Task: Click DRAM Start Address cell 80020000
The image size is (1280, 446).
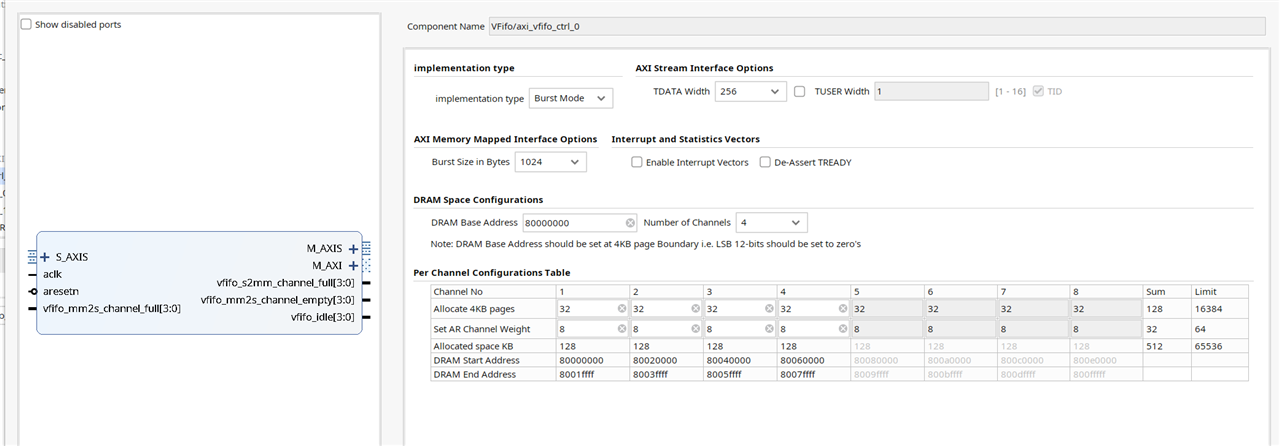Action: point(666,360)
